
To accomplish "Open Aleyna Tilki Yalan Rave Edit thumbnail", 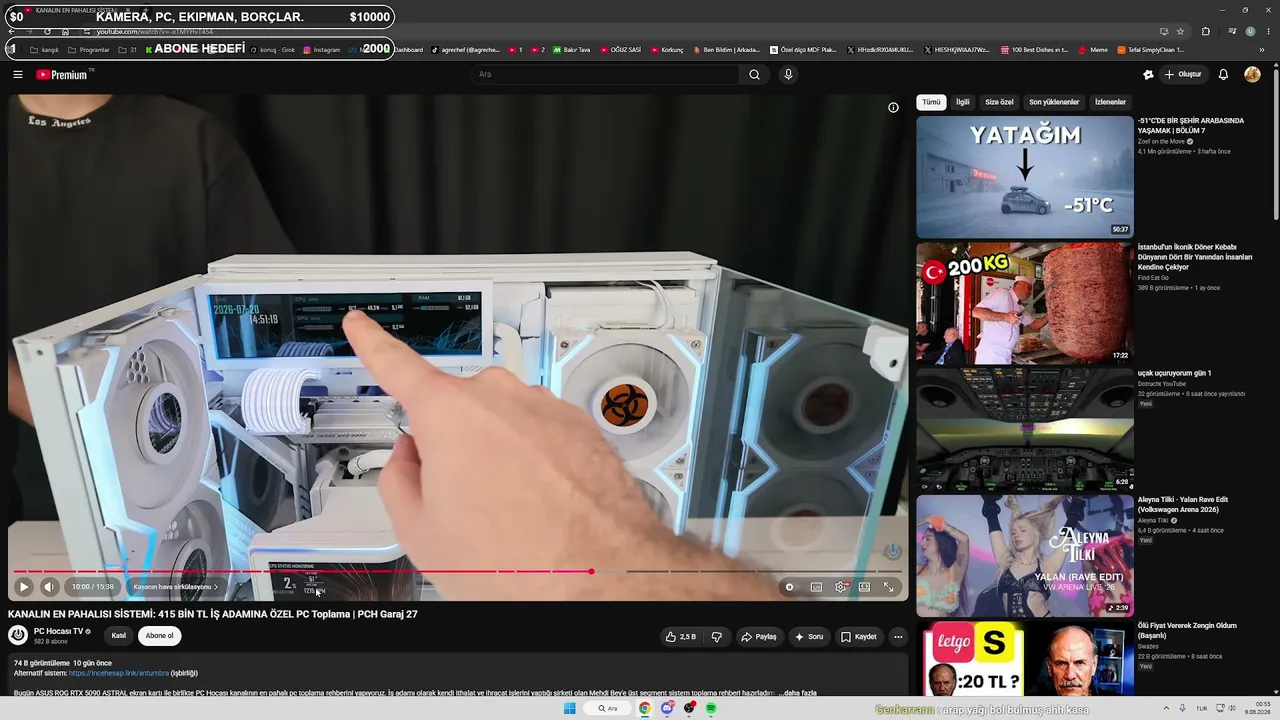I will [1025, 556].
